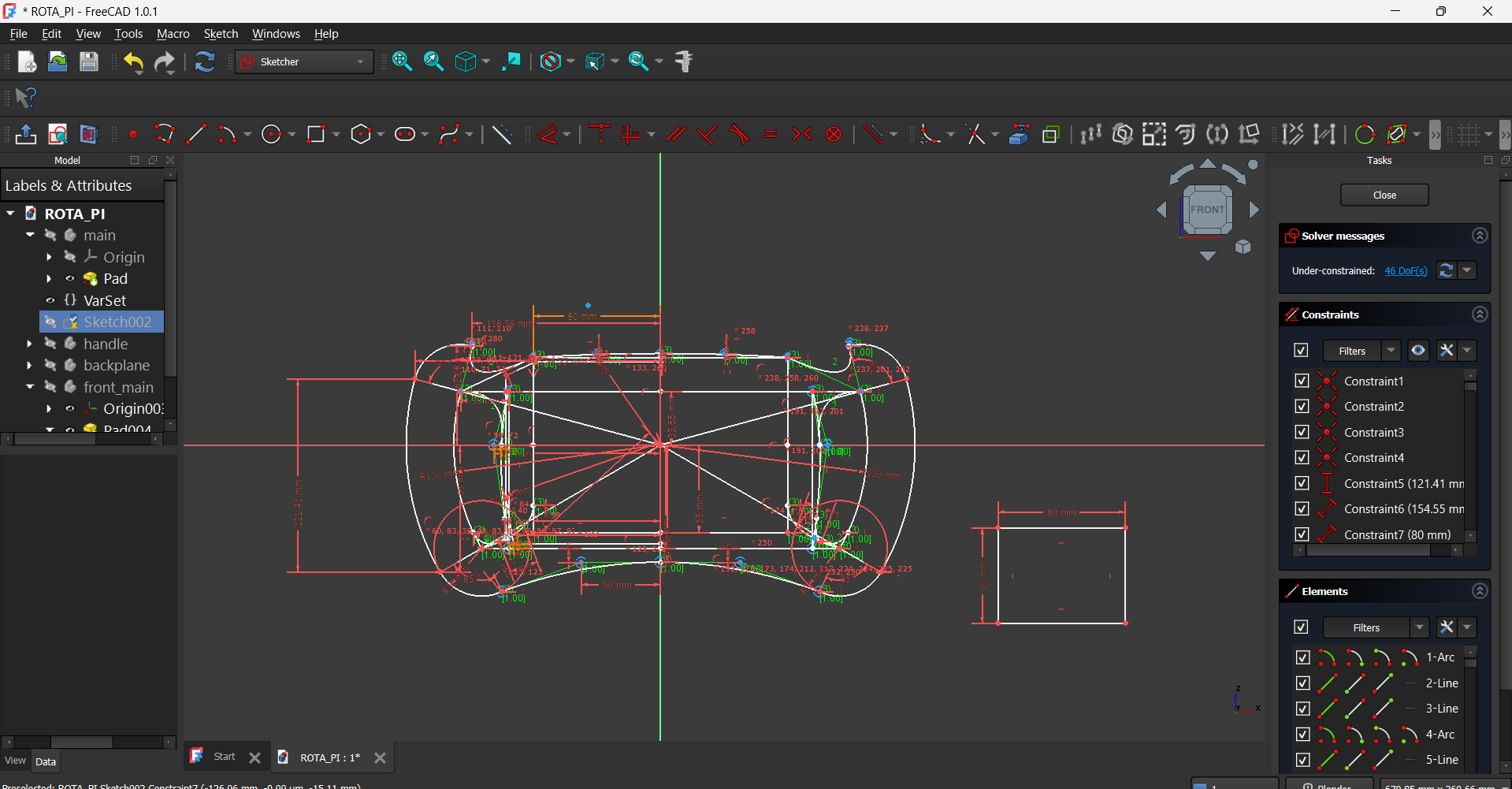The image size is (1512, 789).
Task: Click the 46 DoF(s) link
Action: [x=1406, y=271]
